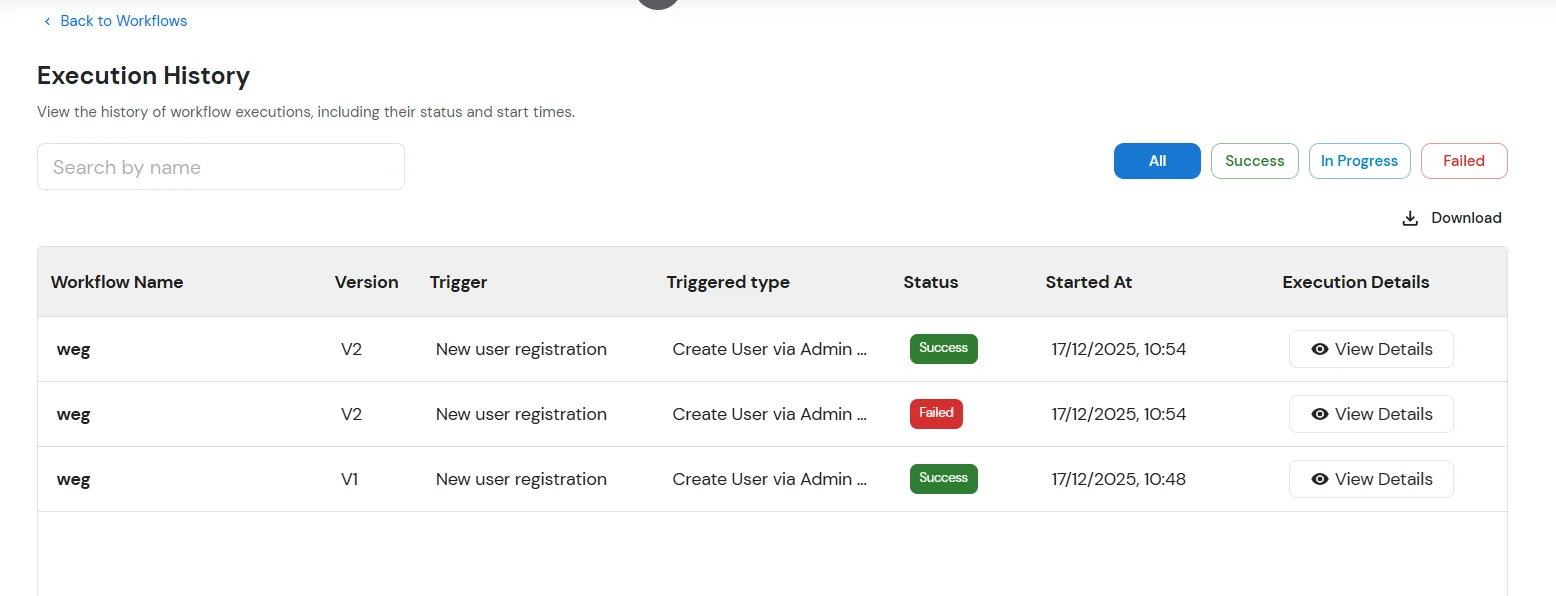The width and height of the screenshot is (1556, 596).
Task: Click View Details for the first execution
Action: [x=1371, y=349]
